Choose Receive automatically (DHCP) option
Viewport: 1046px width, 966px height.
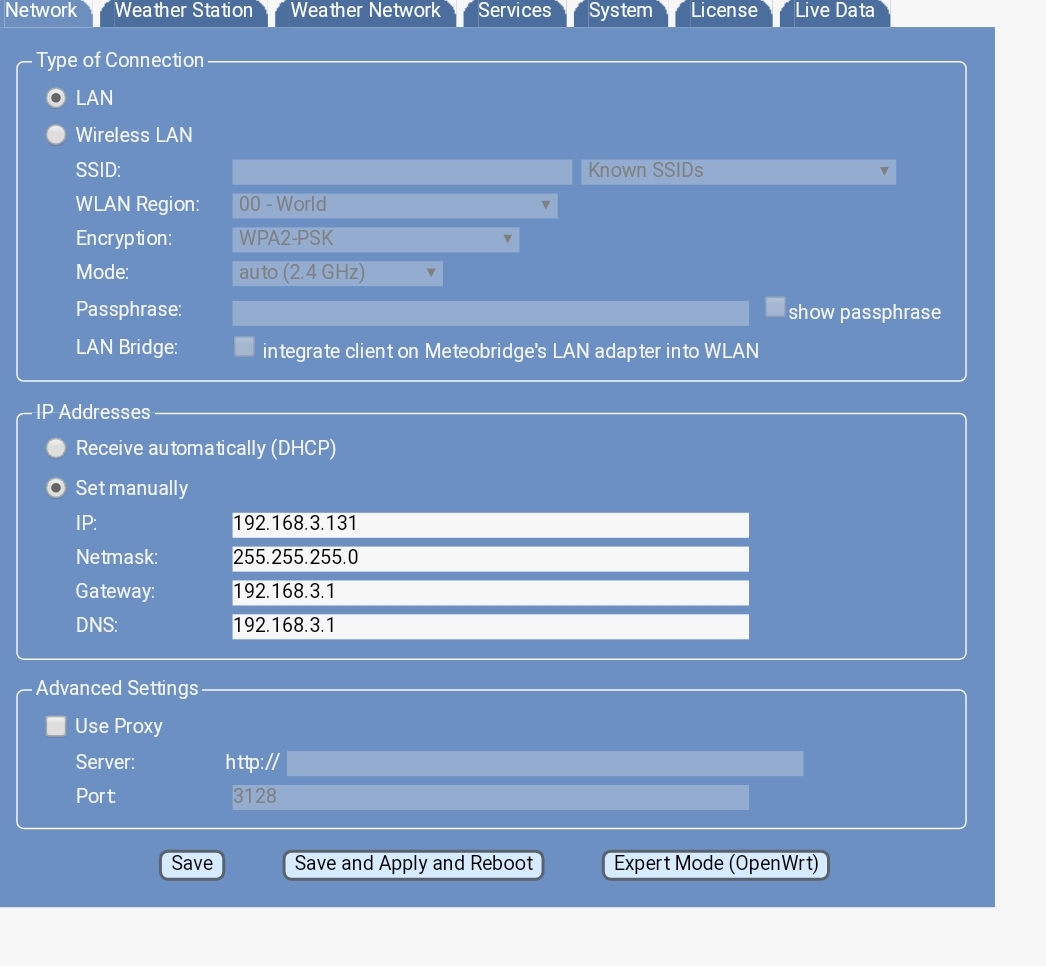(x=57, y=448)
